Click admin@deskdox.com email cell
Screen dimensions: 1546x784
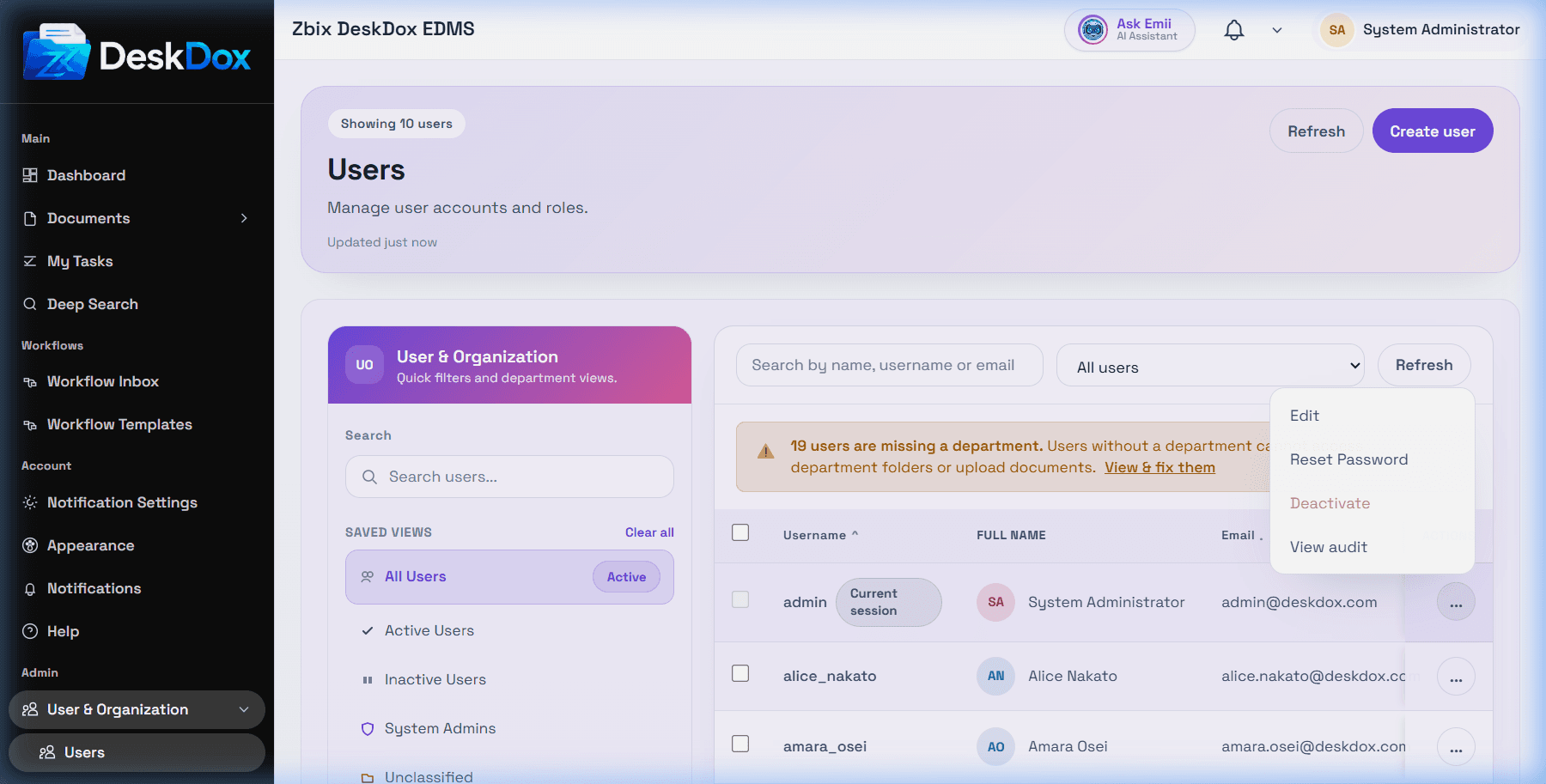tap(1299, 602)
